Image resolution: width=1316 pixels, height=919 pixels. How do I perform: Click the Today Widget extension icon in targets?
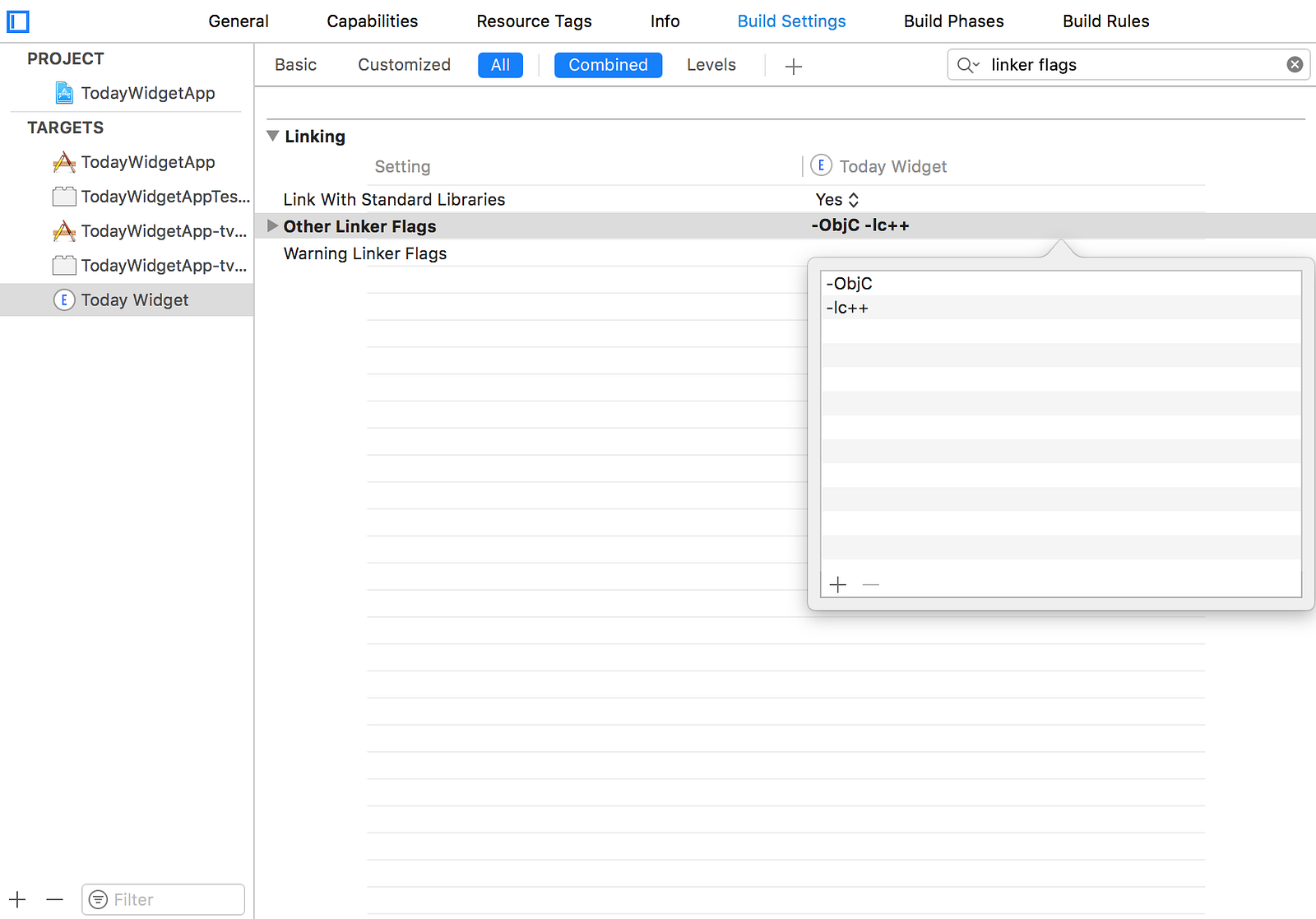pyautogui.click(x=64, y=300)
